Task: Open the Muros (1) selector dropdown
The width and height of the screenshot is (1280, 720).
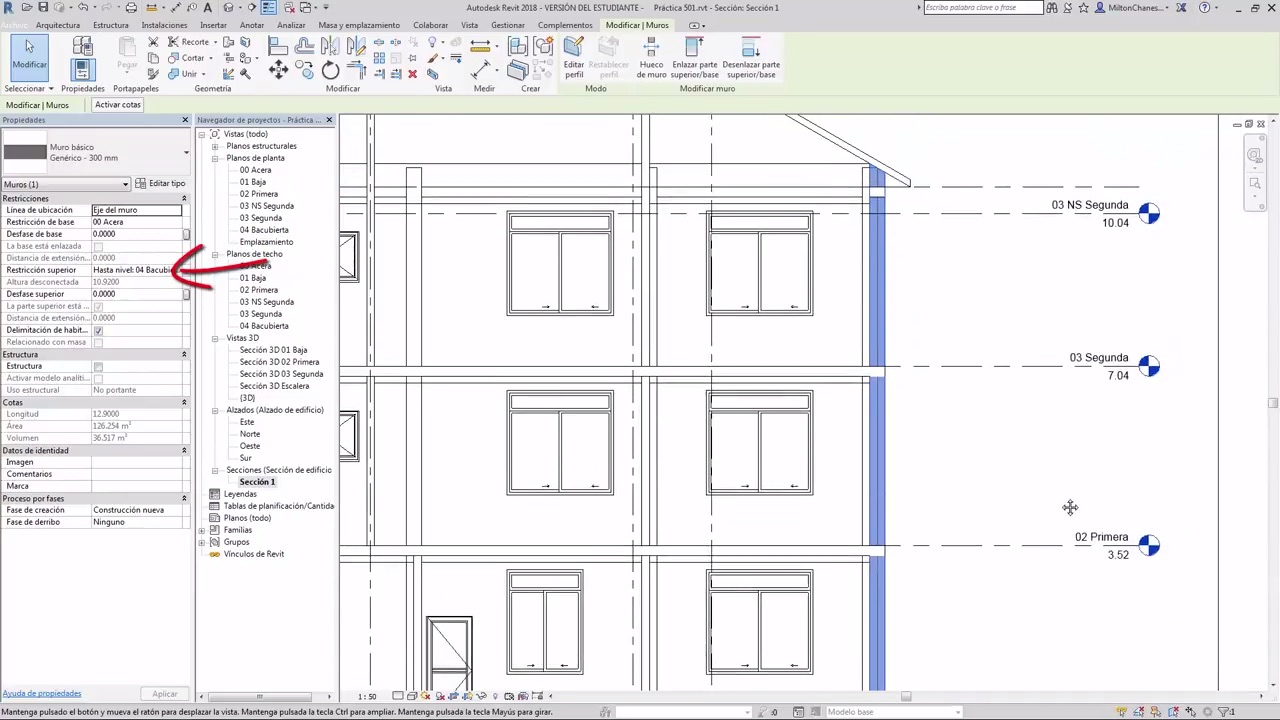Action: [x=123, y=184]
